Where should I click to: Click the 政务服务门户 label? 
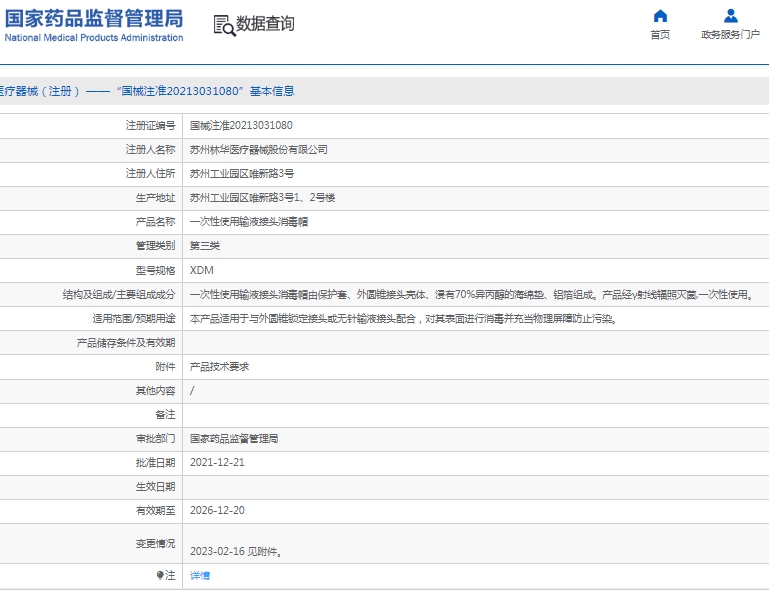730,35
